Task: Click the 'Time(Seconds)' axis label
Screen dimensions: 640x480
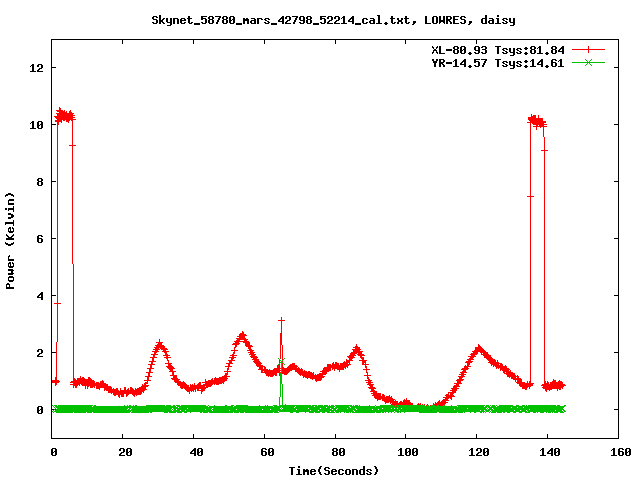Action: 334,471
